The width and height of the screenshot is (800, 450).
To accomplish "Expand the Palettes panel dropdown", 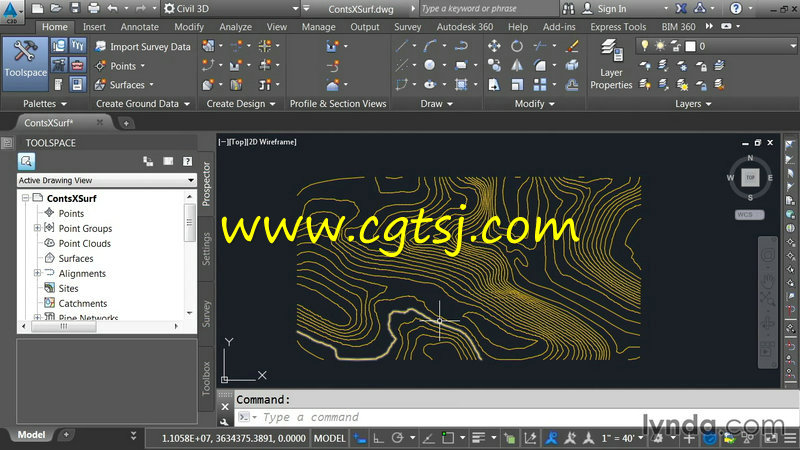I will [x=45, y=104].
